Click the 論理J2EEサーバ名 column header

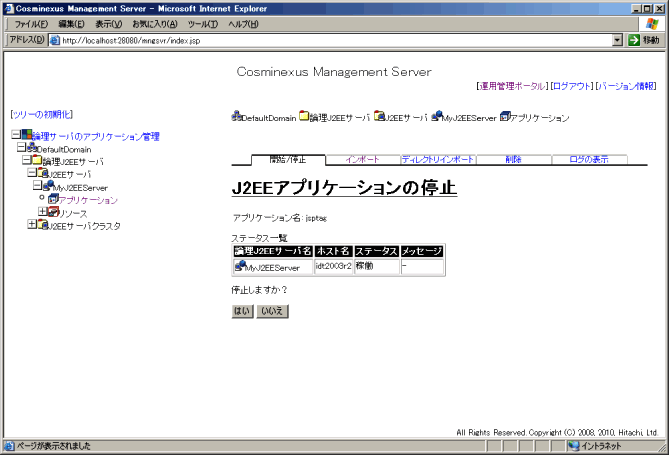point(273,251)
